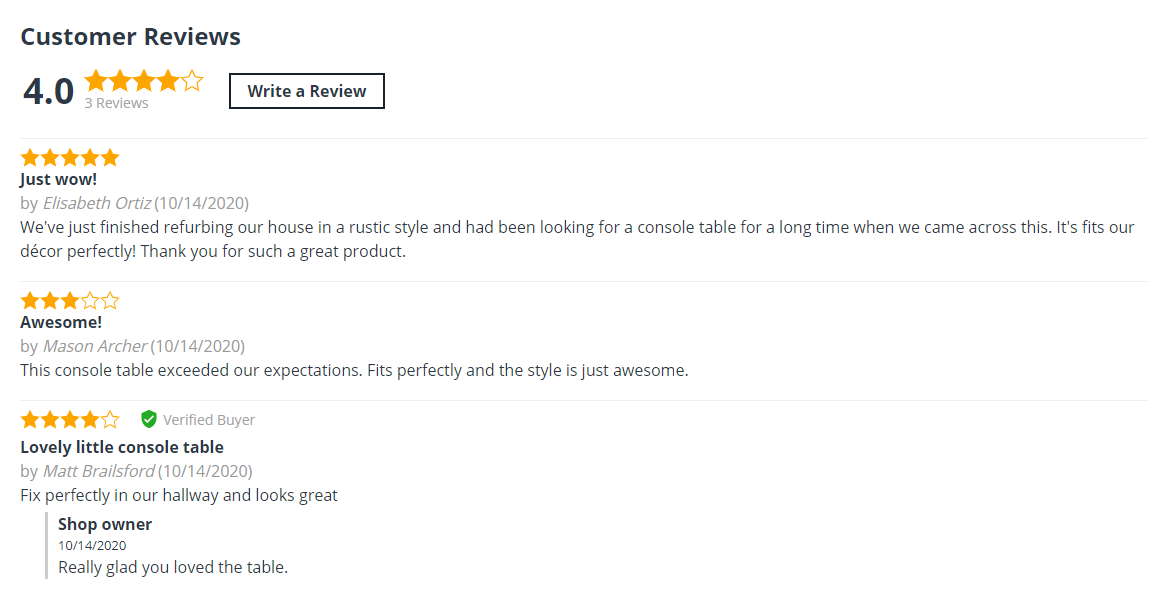The height and width of the screenshot is (611, 1172).
Task: Click the Shop owner reply heading
Action: click(105, 524)
